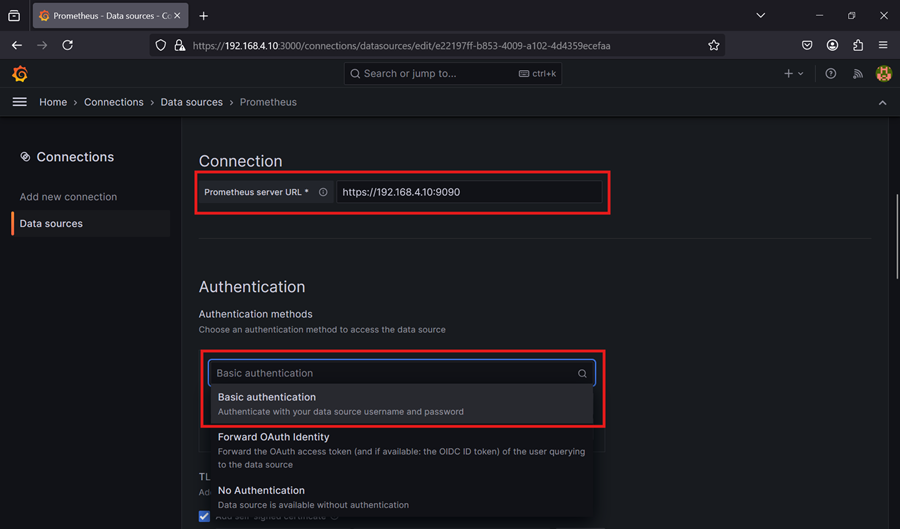Open the browser extensions puzzle icon

(x=858, y=45)
